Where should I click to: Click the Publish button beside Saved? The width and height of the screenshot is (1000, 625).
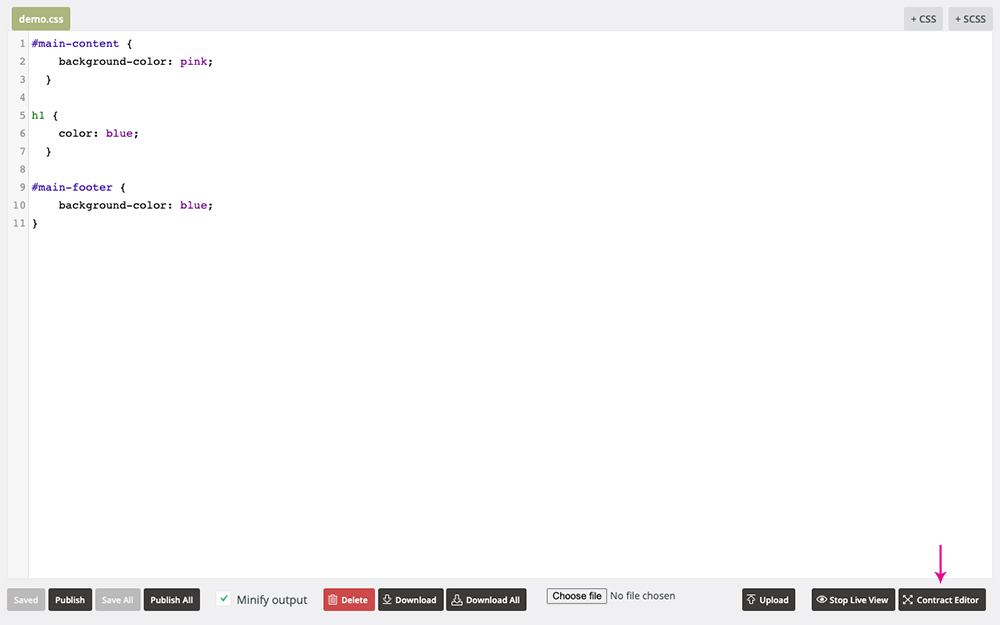(x=70, y=599)
